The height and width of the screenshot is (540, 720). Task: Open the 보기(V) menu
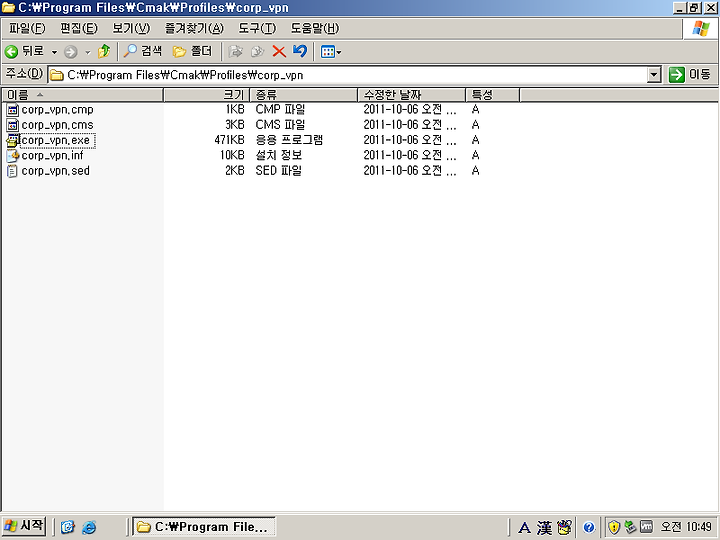[131, 28]
